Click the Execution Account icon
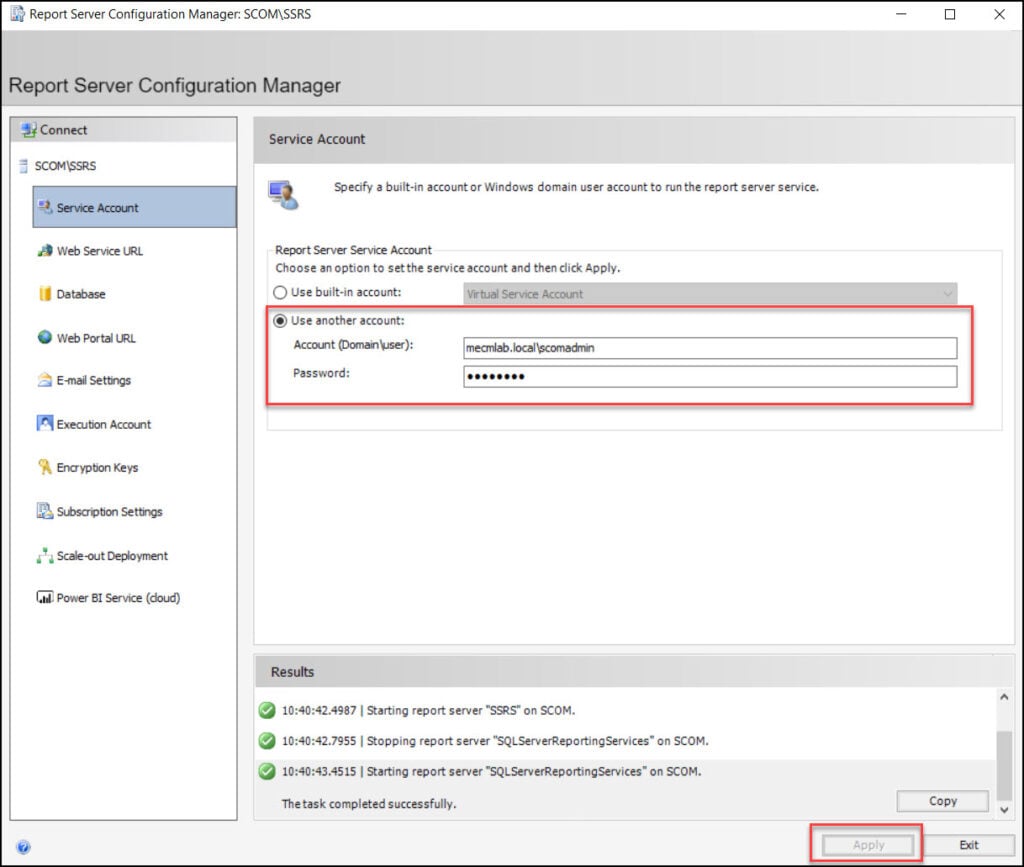This screenshot has height=867, width=1024. pos(44,424)
